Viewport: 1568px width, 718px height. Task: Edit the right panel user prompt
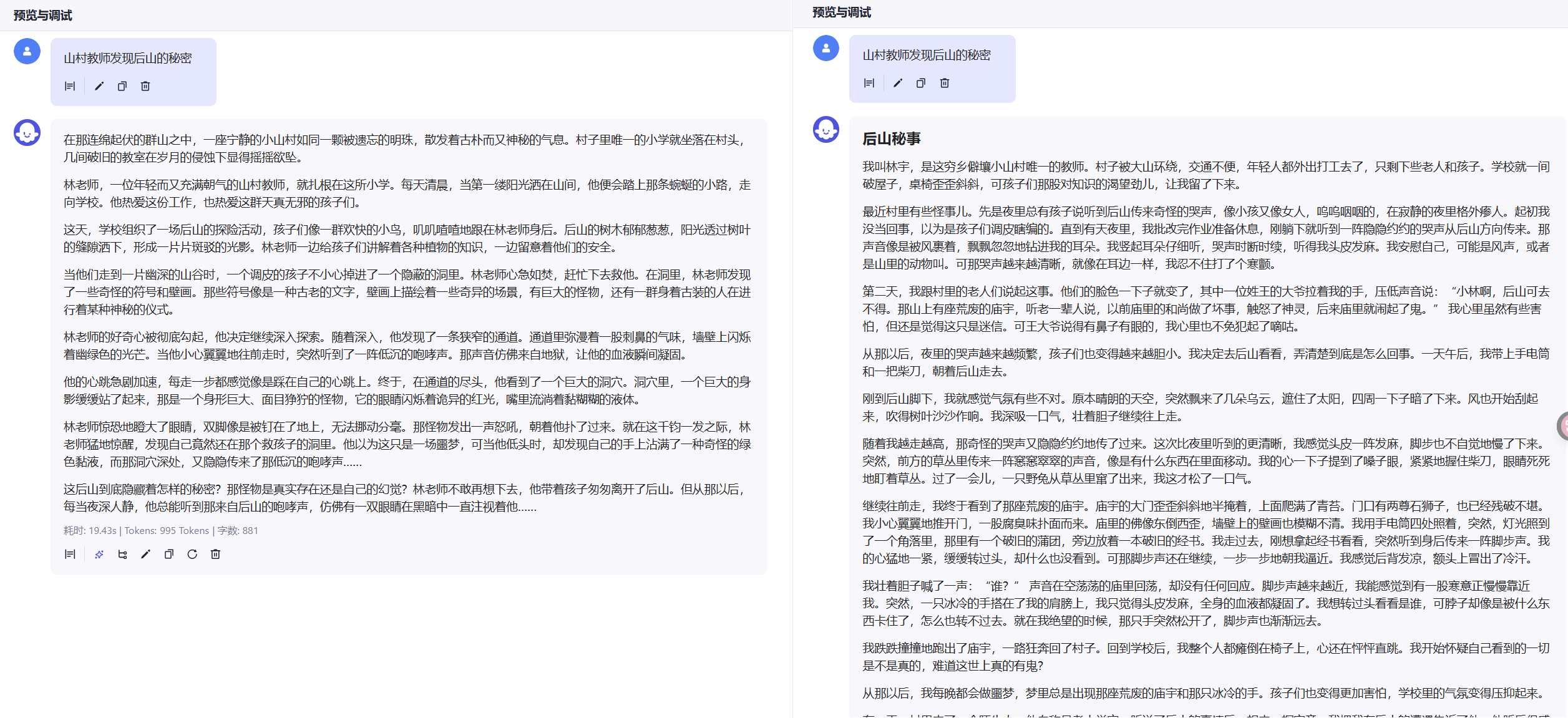coord(898,83)
